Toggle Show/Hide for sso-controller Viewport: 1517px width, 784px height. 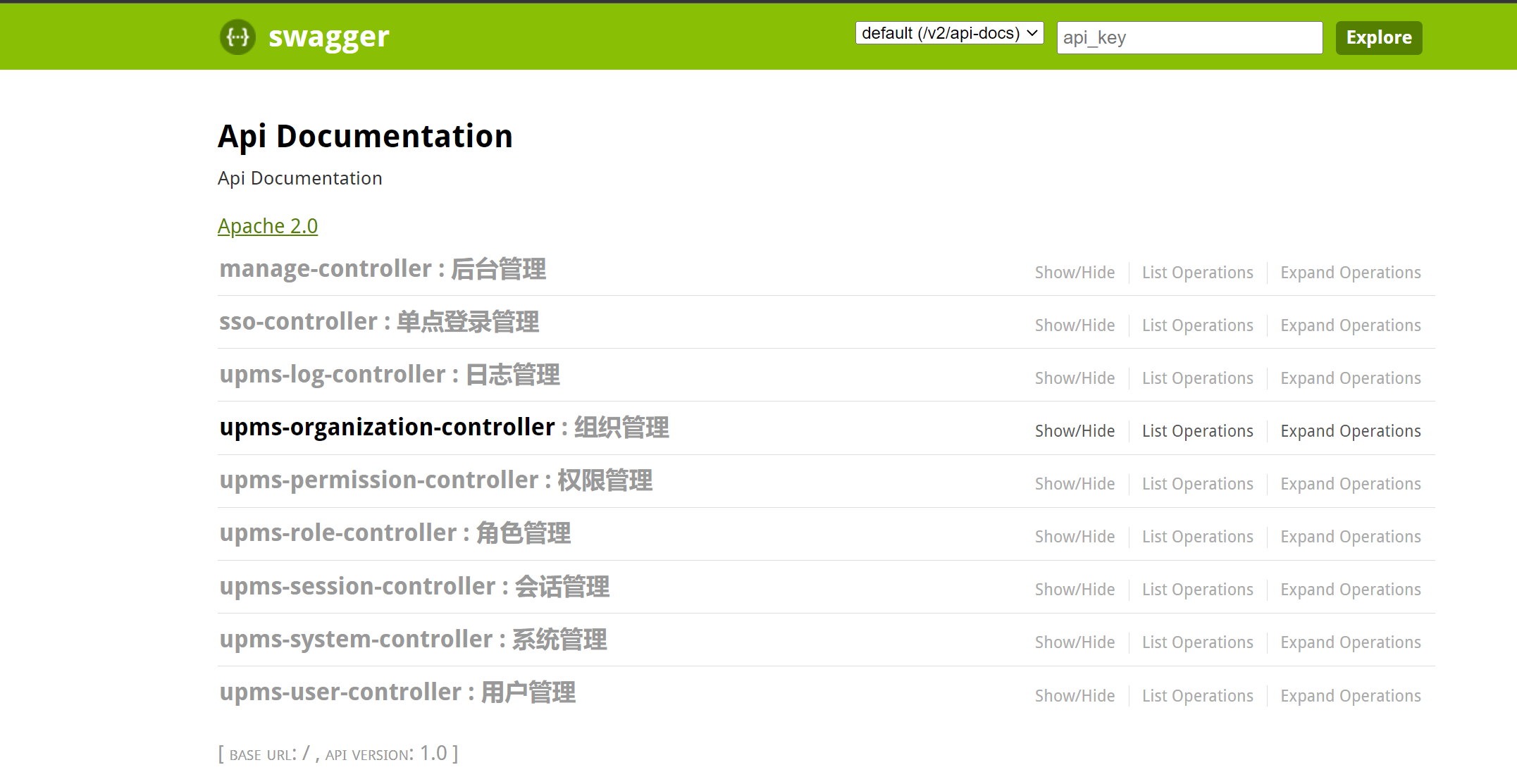[x=1074, y=325]
